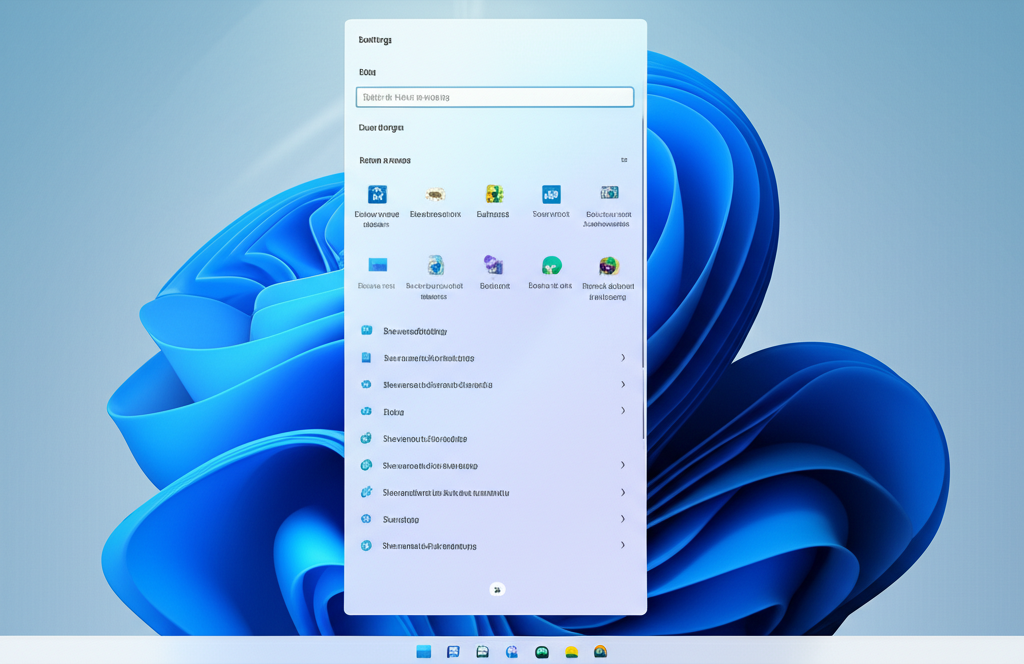Click the multicolor 'Boreck dobont' app icon
1024x664 pixels.
point(609,266)
